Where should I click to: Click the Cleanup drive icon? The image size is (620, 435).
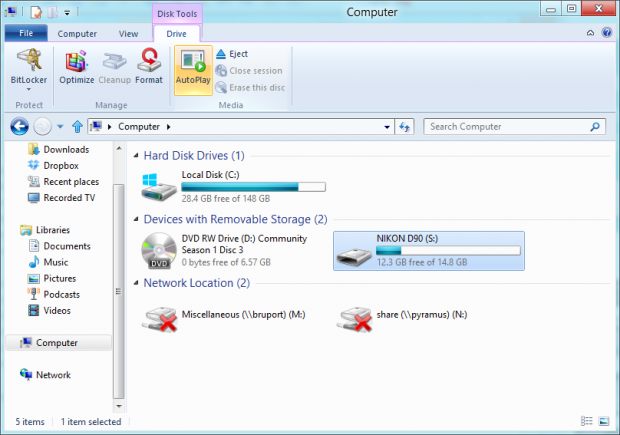click(114, 66)
